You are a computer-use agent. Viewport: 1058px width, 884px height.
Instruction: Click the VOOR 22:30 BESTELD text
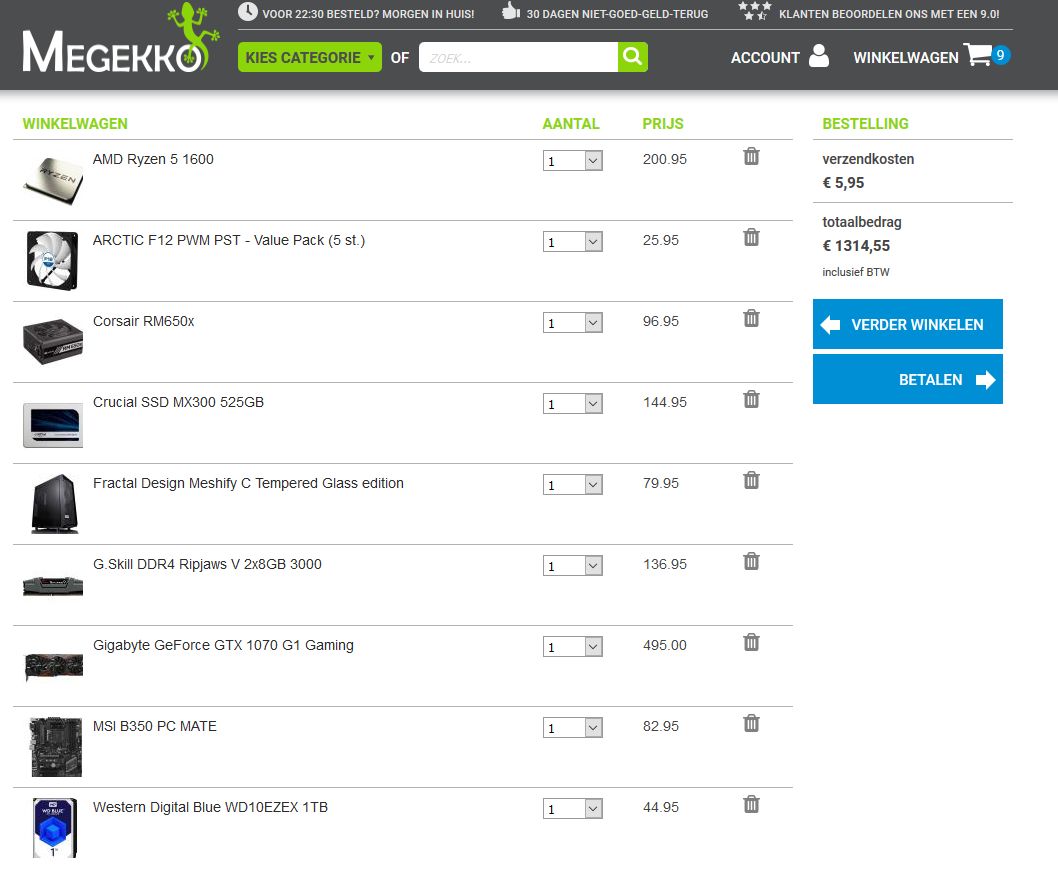pyautogui.click(x=368, y=14)
